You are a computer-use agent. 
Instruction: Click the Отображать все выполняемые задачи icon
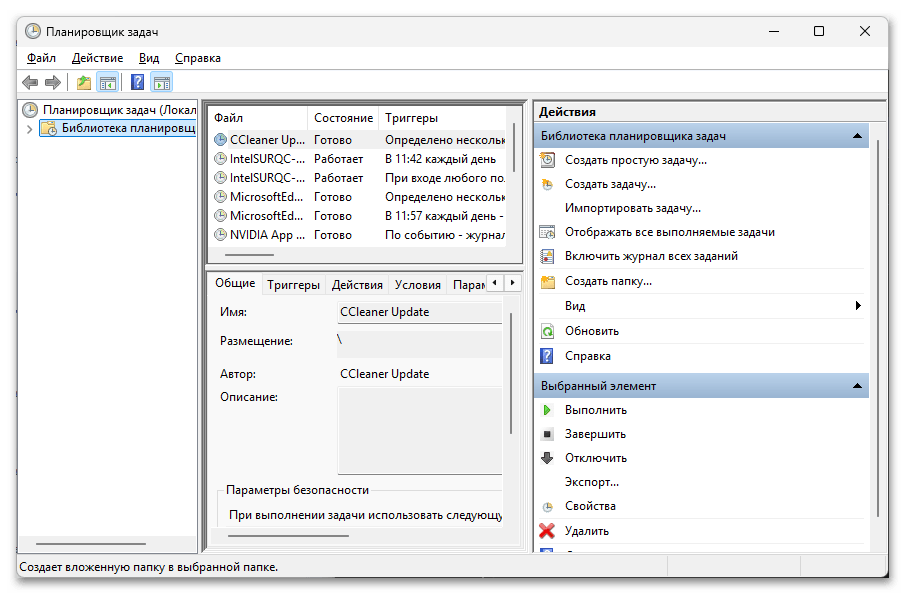tap(547, 232)
